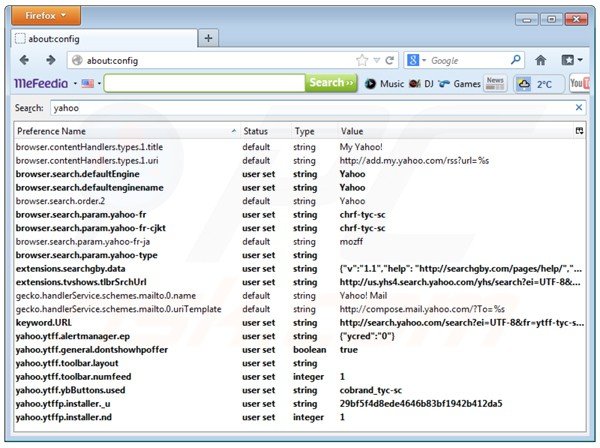Image resolution: width=600 pixels, height=448 pixels.
Task: Select browser.search.defaultenginename preference
Action: pyautogui.click(x=300, y=187)
